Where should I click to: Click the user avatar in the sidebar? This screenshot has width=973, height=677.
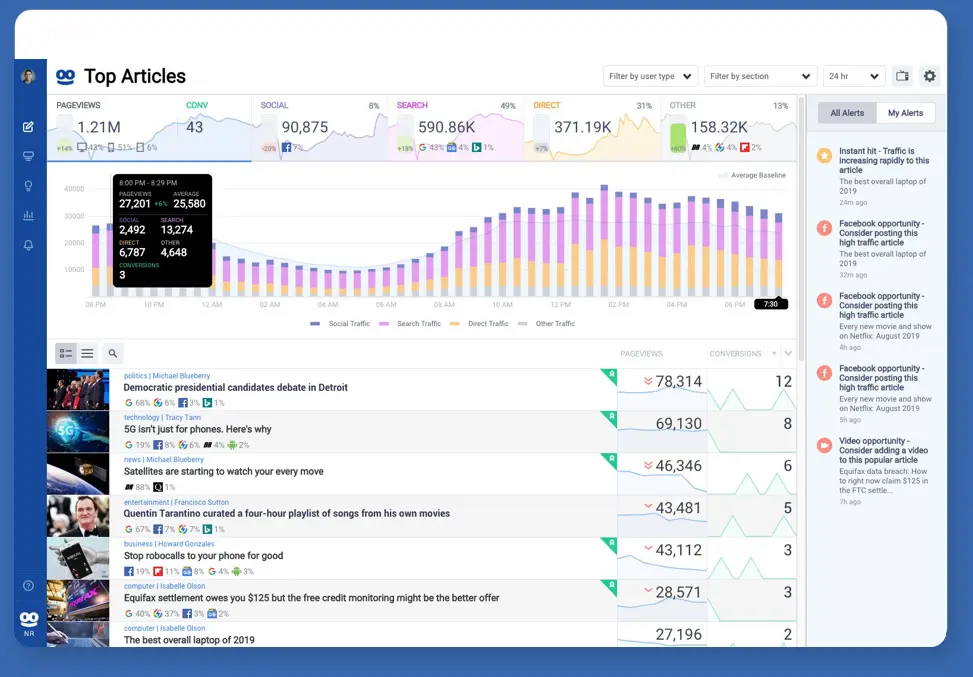pos(28,76)
